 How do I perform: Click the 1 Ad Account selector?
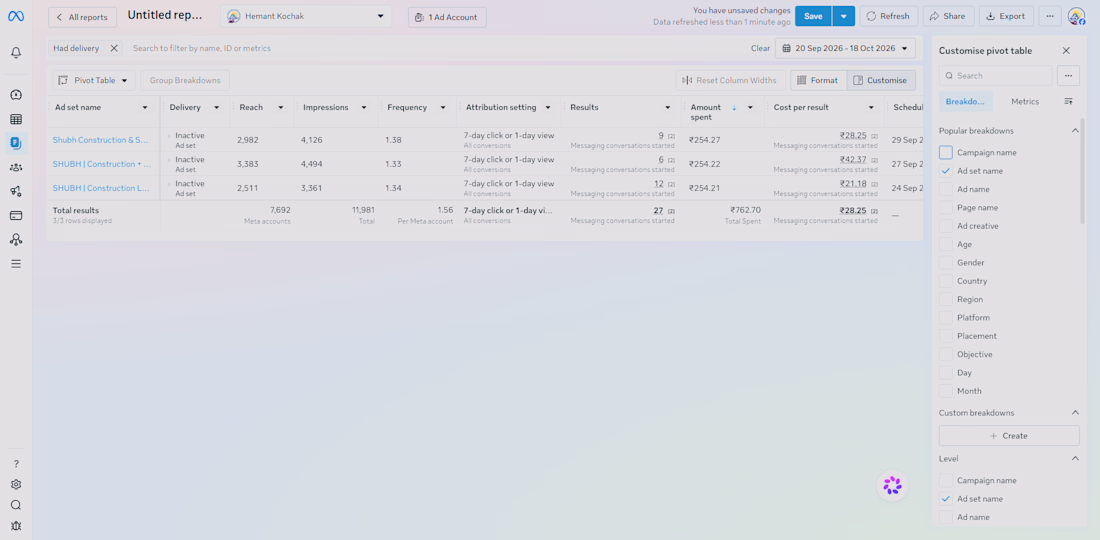tap(447, 17)
